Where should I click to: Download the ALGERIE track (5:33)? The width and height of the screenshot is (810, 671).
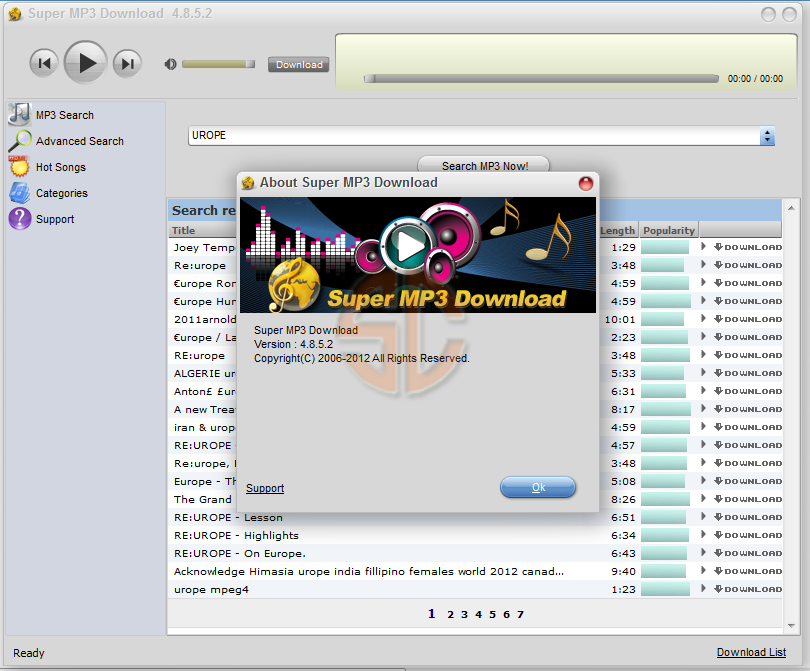tap(748, 373)
